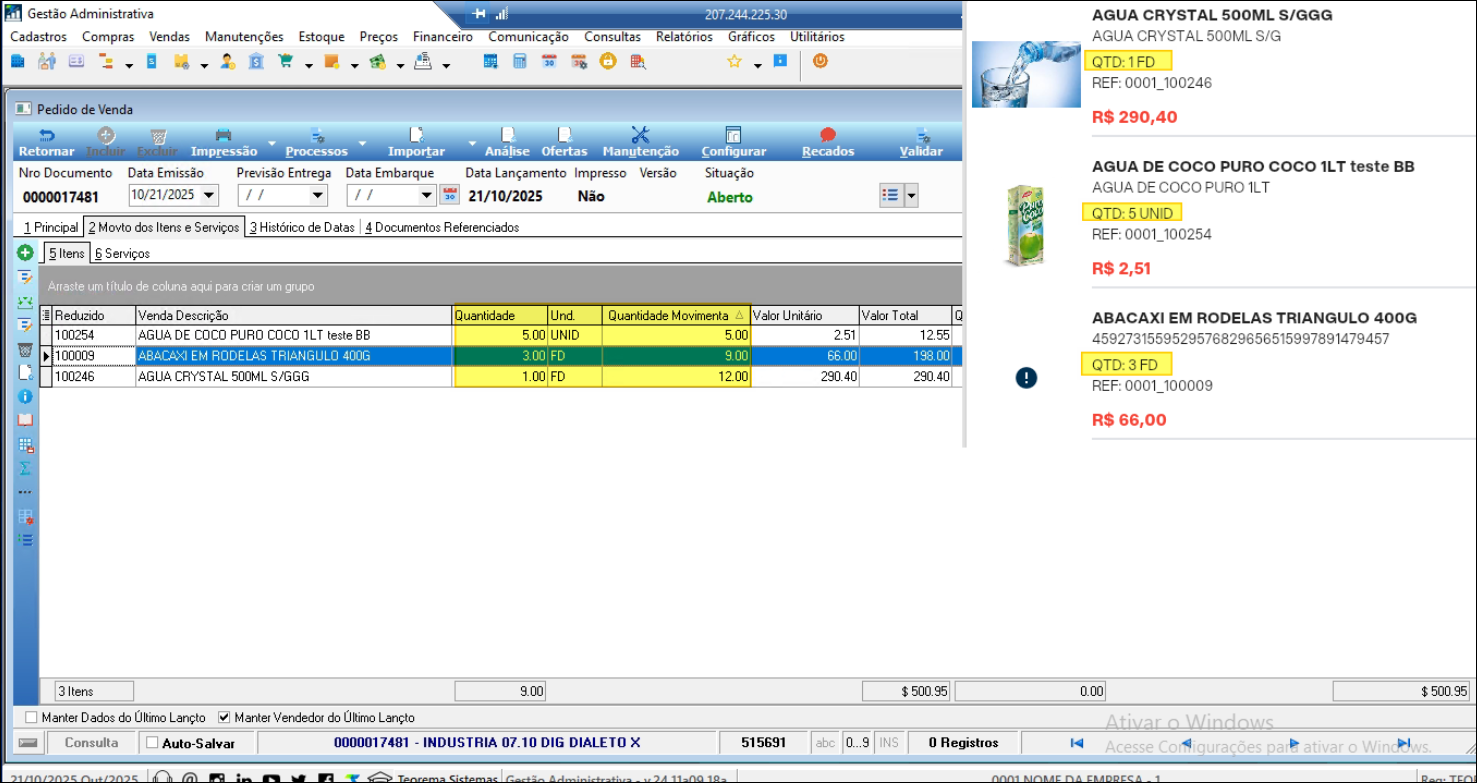Uncheck Manter Vendedor do Último Lançto

click(224, 718)
